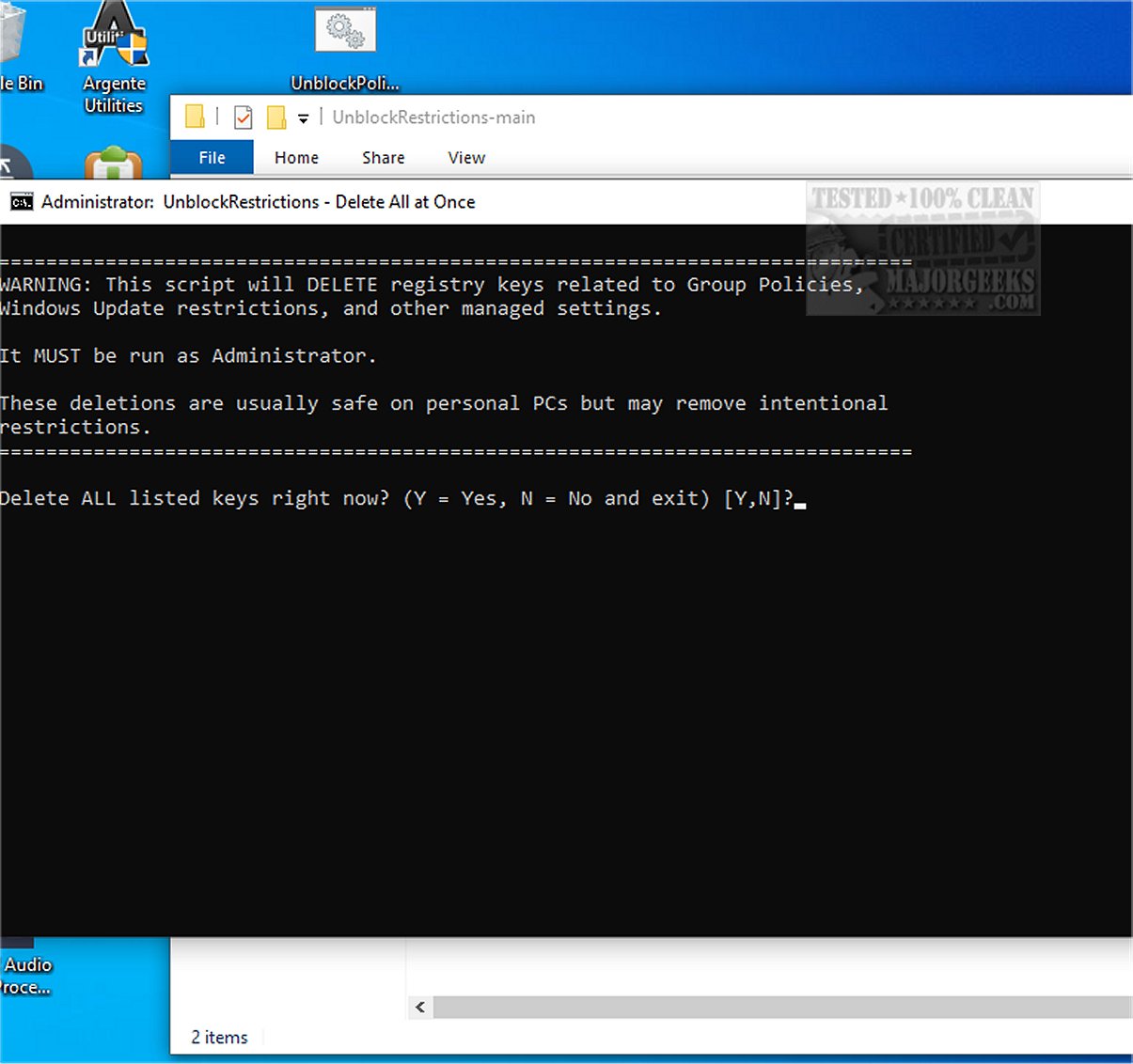Click the leftmost folder icon in Explorer title bar
The width and height of the screenshot is (1133, 1064).
(195, 117)
